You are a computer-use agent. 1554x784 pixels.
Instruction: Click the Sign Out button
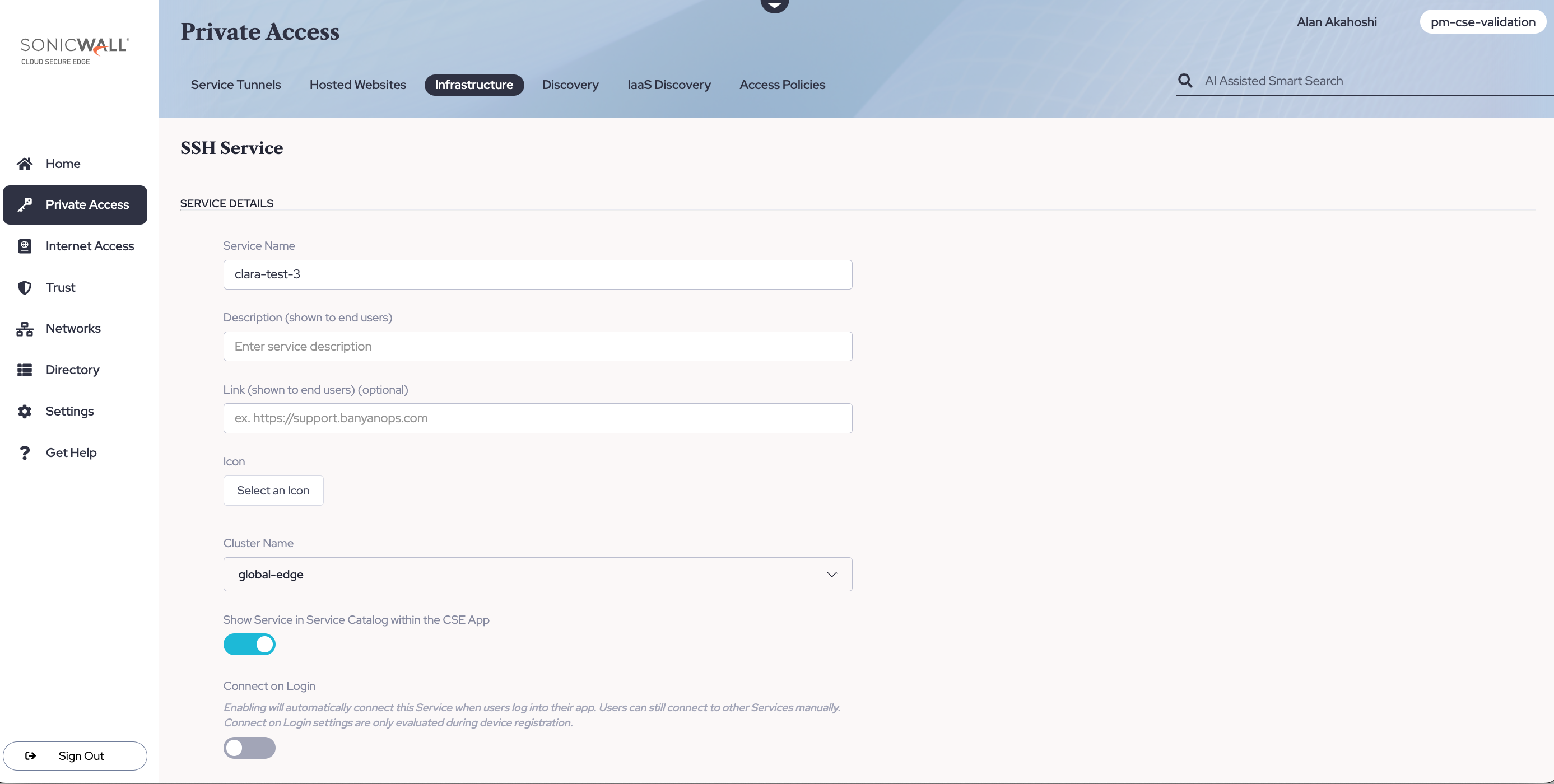pos(75,755)
